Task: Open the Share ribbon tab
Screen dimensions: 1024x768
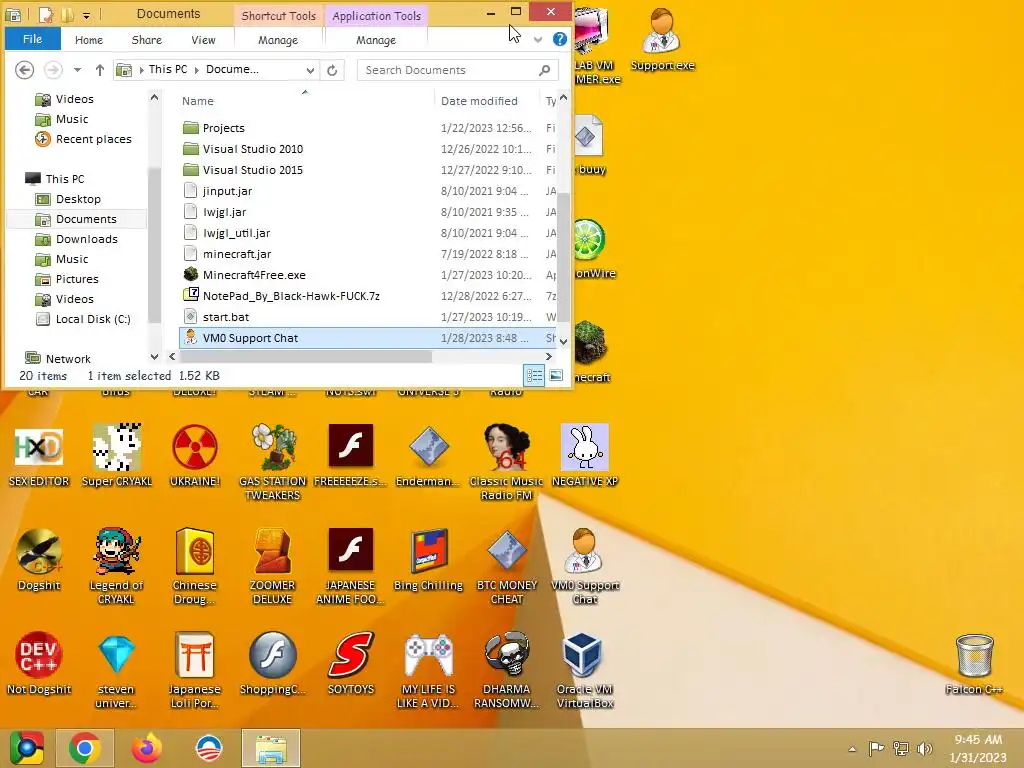Action: pyautogui.click(x=146, y=40)
